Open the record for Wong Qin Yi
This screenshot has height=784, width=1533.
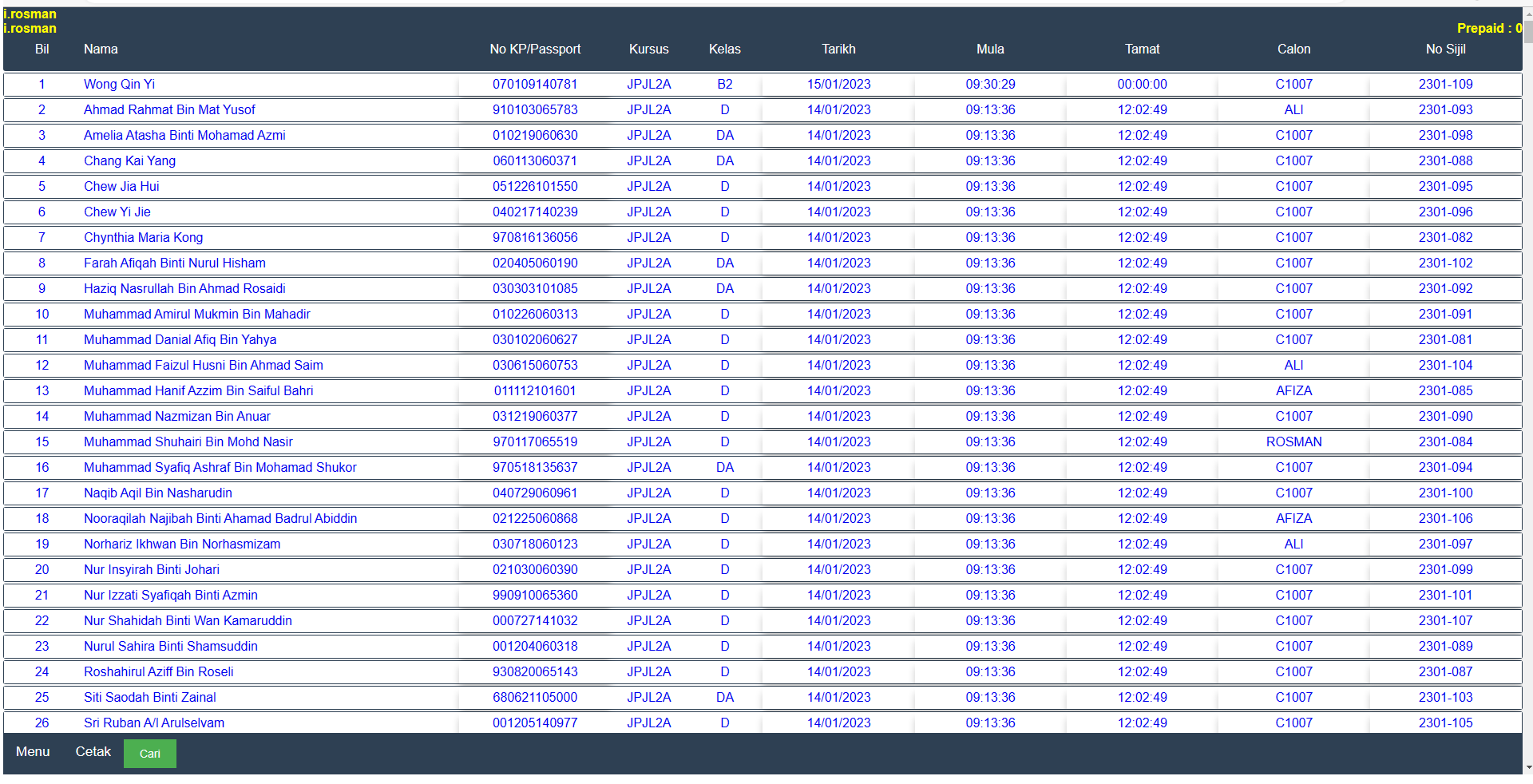coord(119,85)
